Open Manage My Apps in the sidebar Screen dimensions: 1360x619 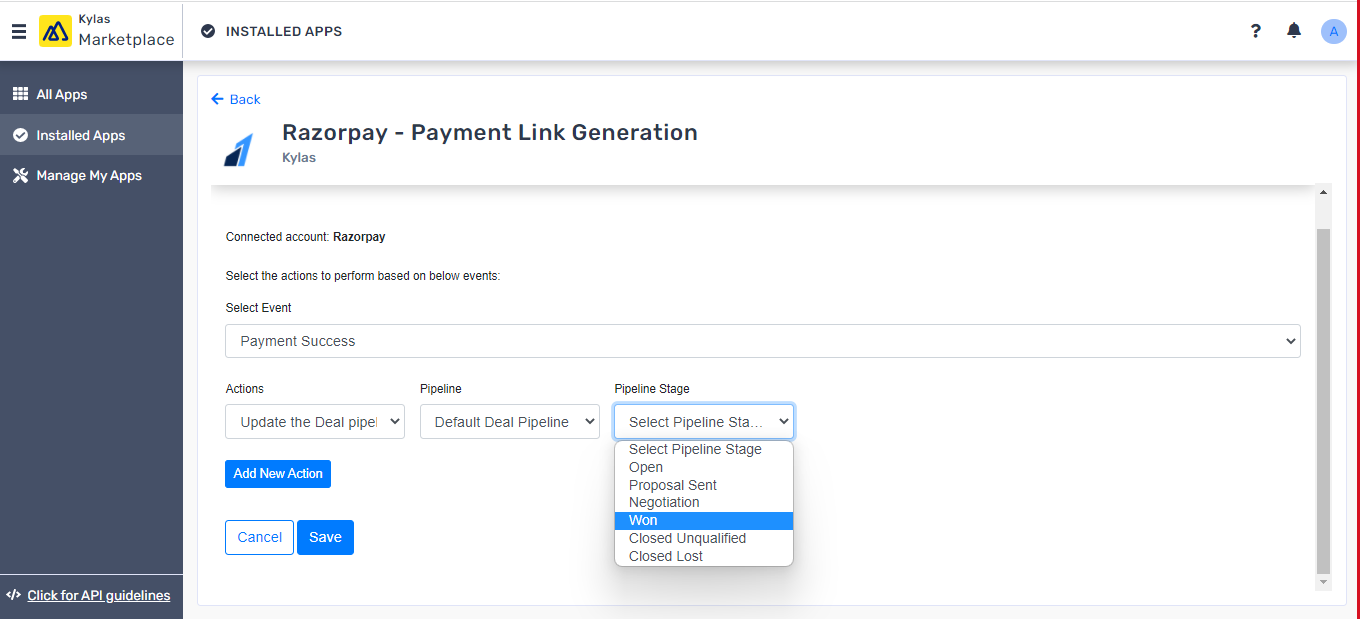click(91, 175)
